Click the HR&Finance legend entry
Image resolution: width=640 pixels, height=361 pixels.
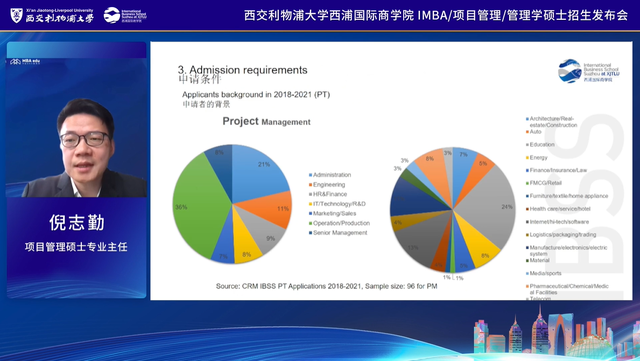pos(328,194)
